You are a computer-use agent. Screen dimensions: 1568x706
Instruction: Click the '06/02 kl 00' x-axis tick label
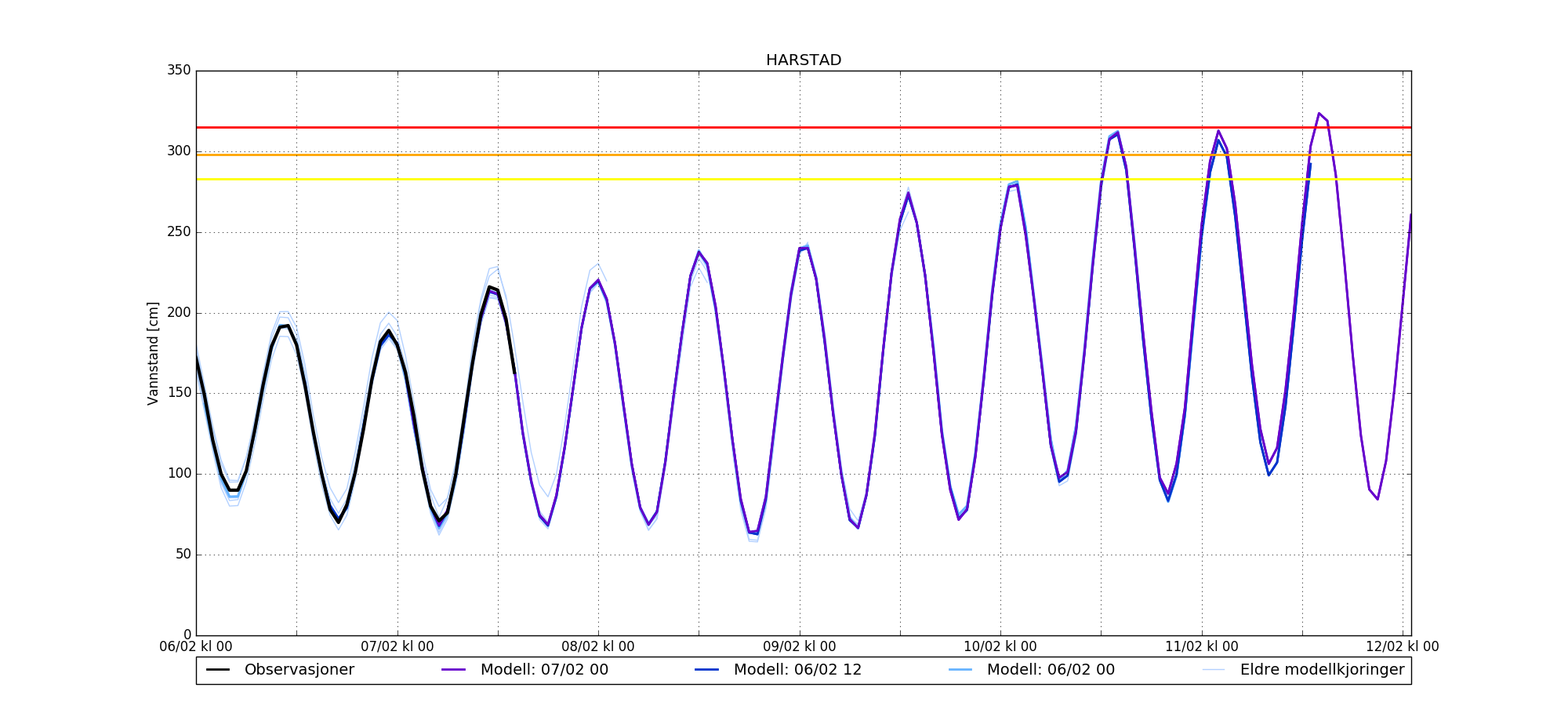[196, 647]
